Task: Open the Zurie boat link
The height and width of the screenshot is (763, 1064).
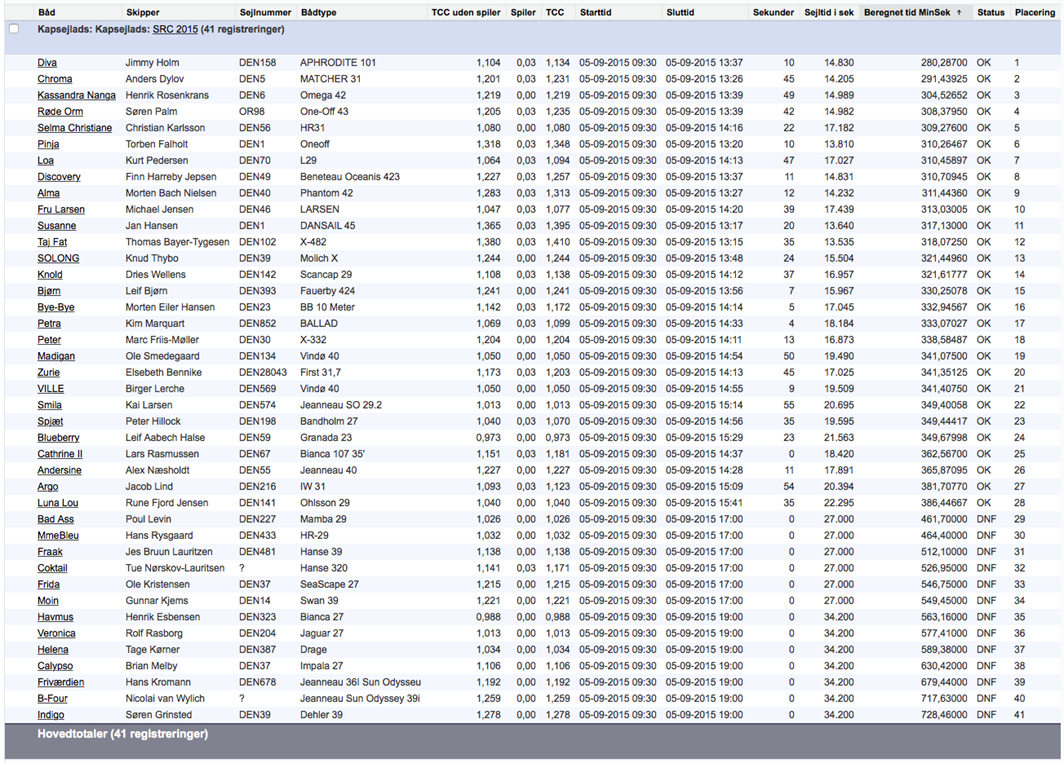Action: coord(48,372)
